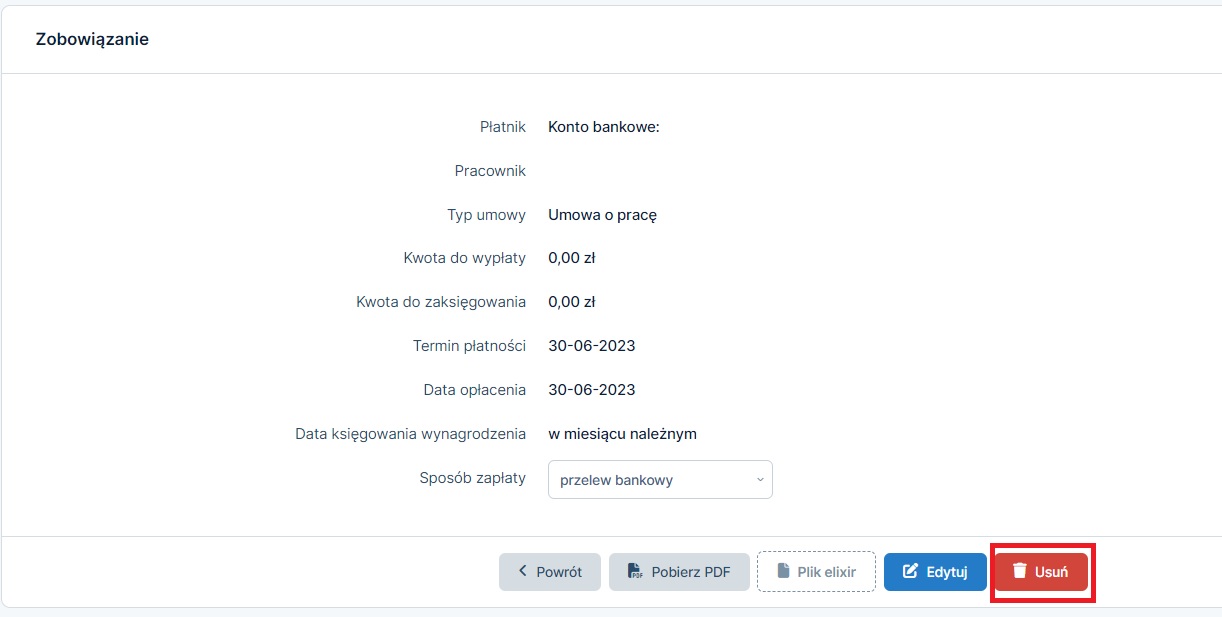Go back with the Powrót button
This screenshot has width=1222, height=617.
[550, 572]
